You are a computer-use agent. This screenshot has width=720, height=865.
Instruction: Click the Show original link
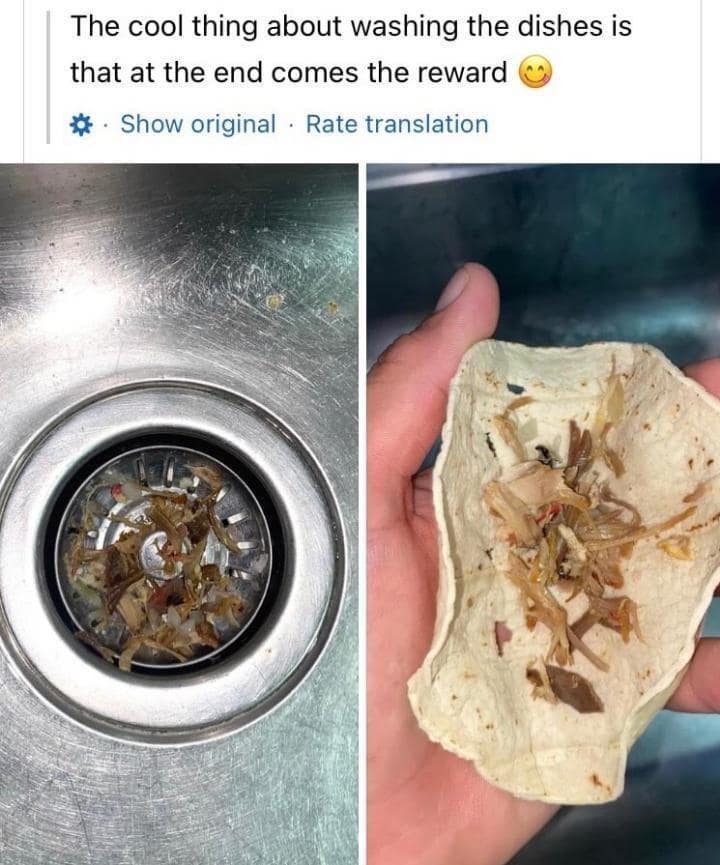click(x=198, y=124)
